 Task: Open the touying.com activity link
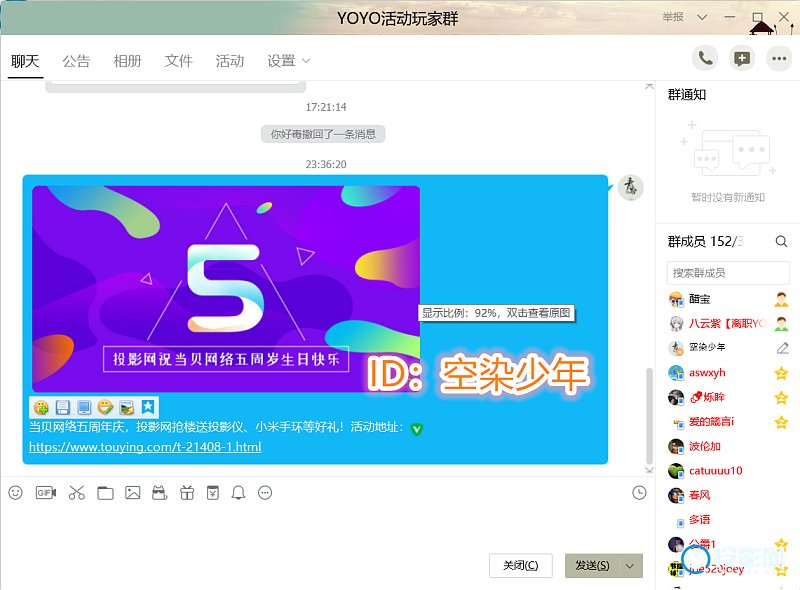(145, 447)
